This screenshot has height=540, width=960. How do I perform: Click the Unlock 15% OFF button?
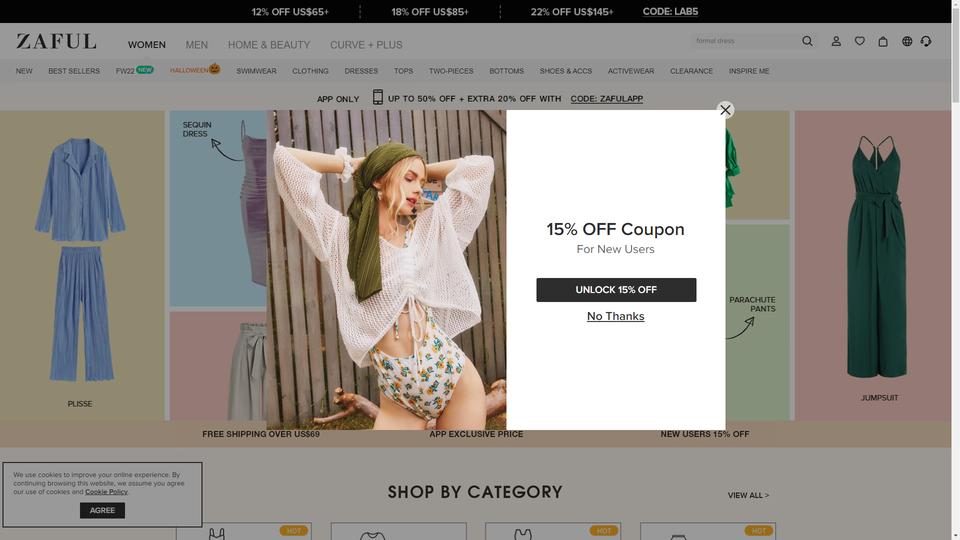tap(616, 290)
